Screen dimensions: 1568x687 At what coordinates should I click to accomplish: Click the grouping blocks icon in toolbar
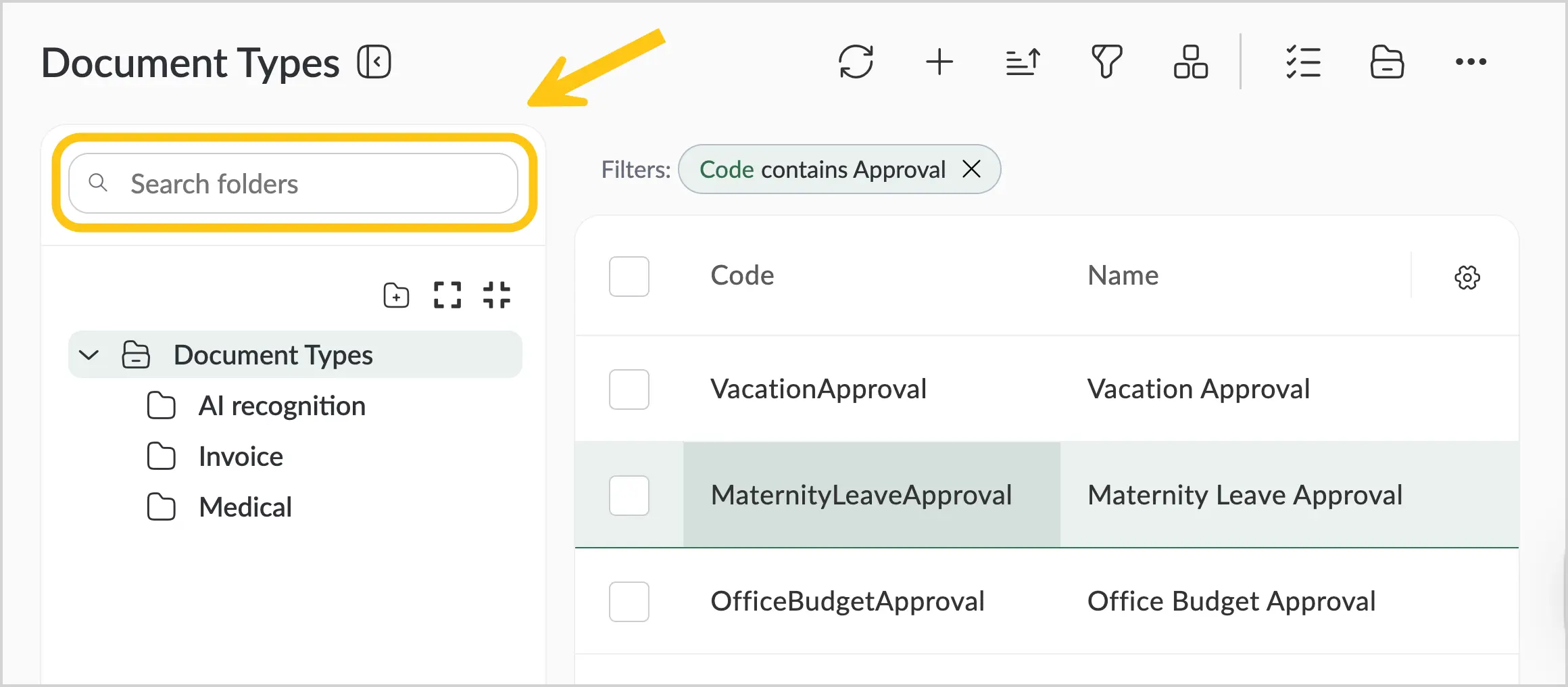click(1191, 62)
